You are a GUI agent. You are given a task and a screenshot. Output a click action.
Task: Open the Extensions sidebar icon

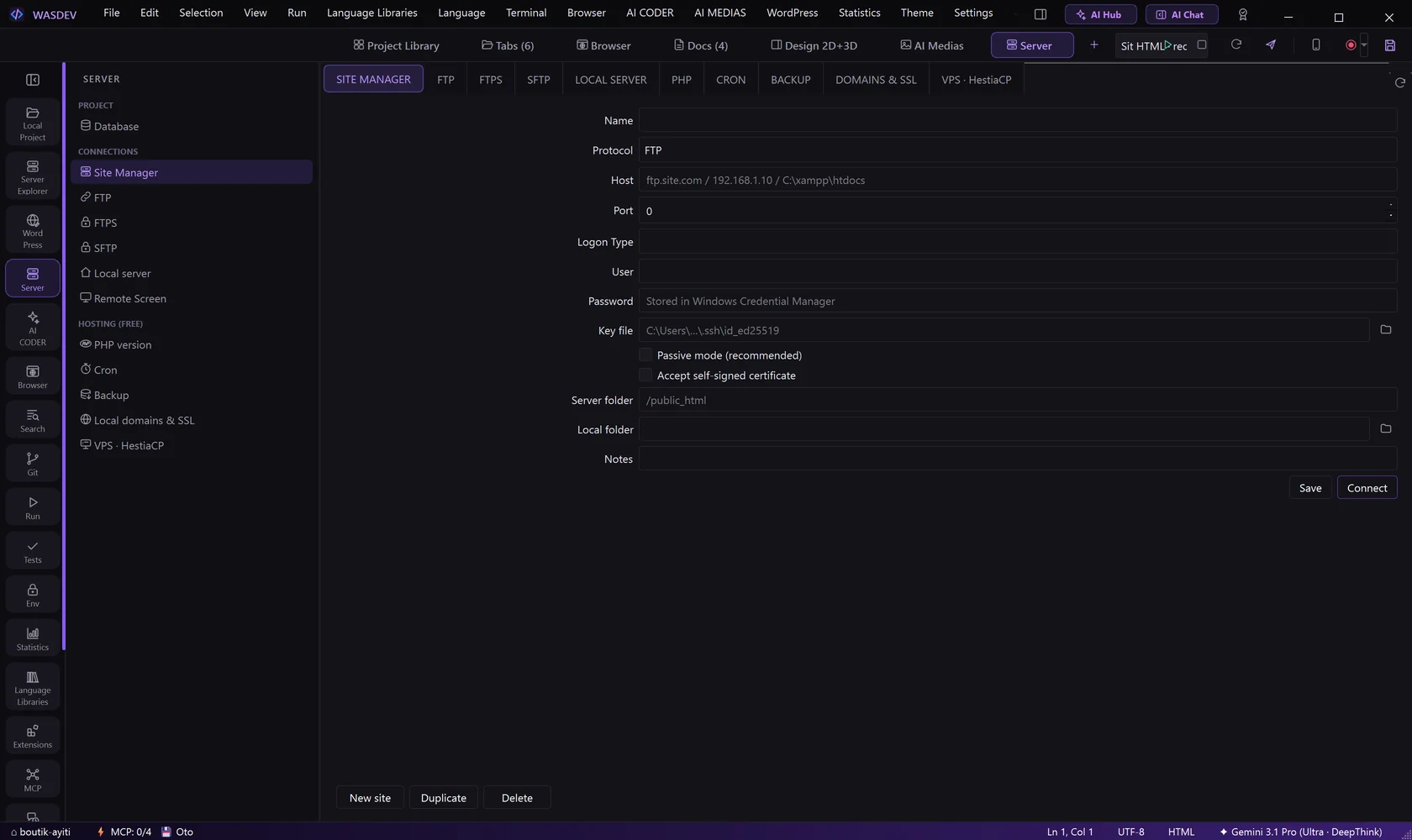tap(33, 736)
